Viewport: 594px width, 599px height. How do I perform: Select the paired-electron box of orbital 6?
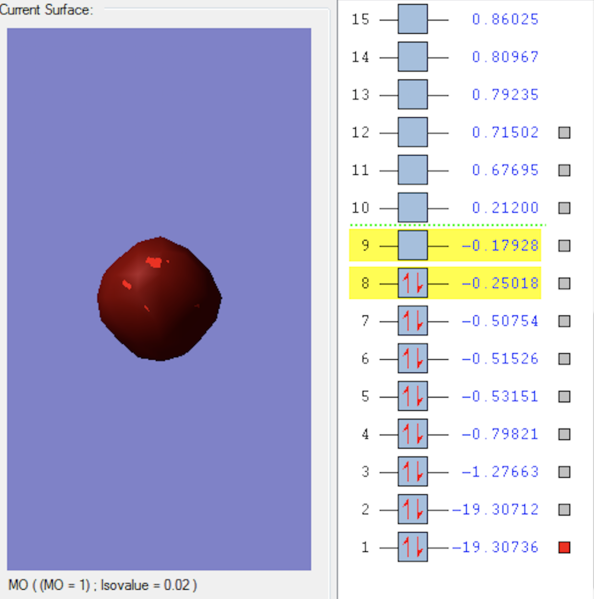(x=413, y=359)
